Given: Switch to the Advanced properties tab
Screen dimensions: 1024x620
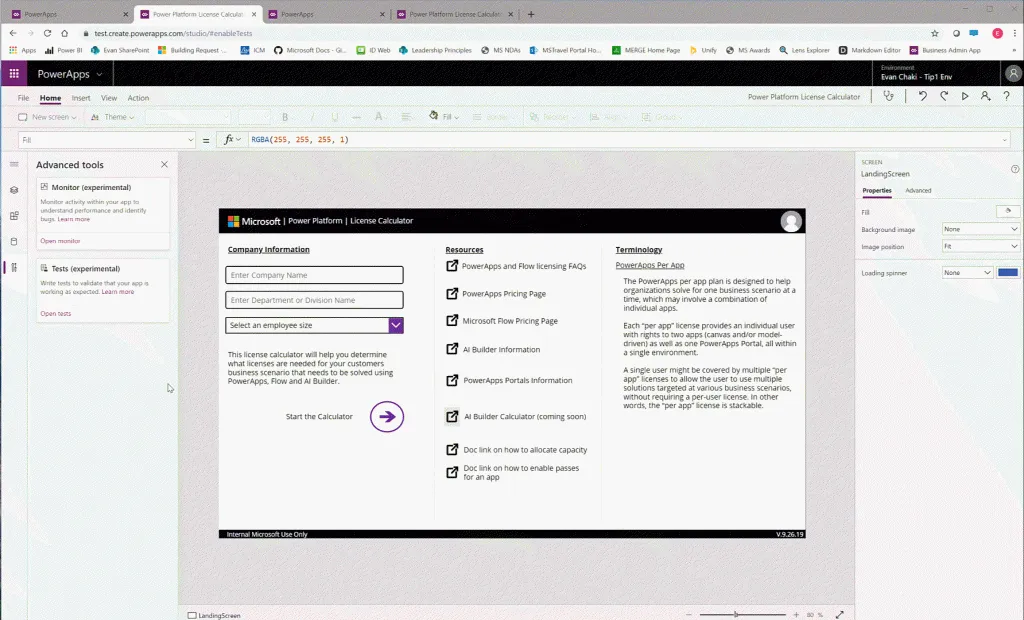Looking at the screenshot, I should (918, 191).
